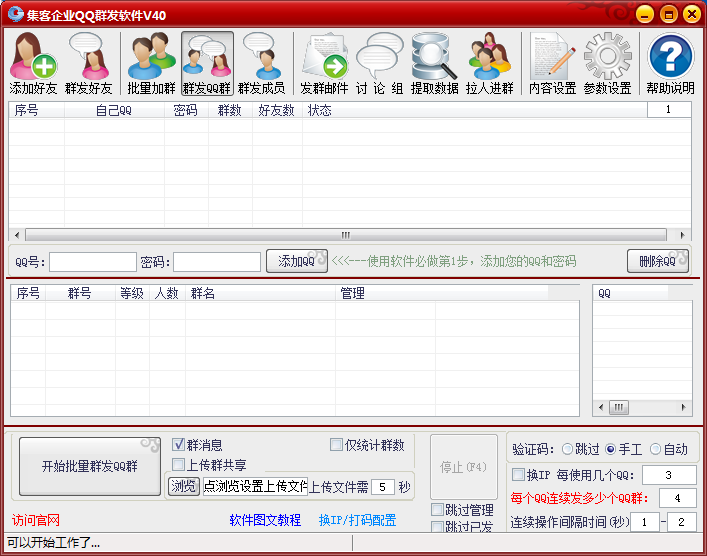This screenshot has width=707, height=556.
Task: Open the 批量加群 batch join tool
Action: (x=151, y=63)
